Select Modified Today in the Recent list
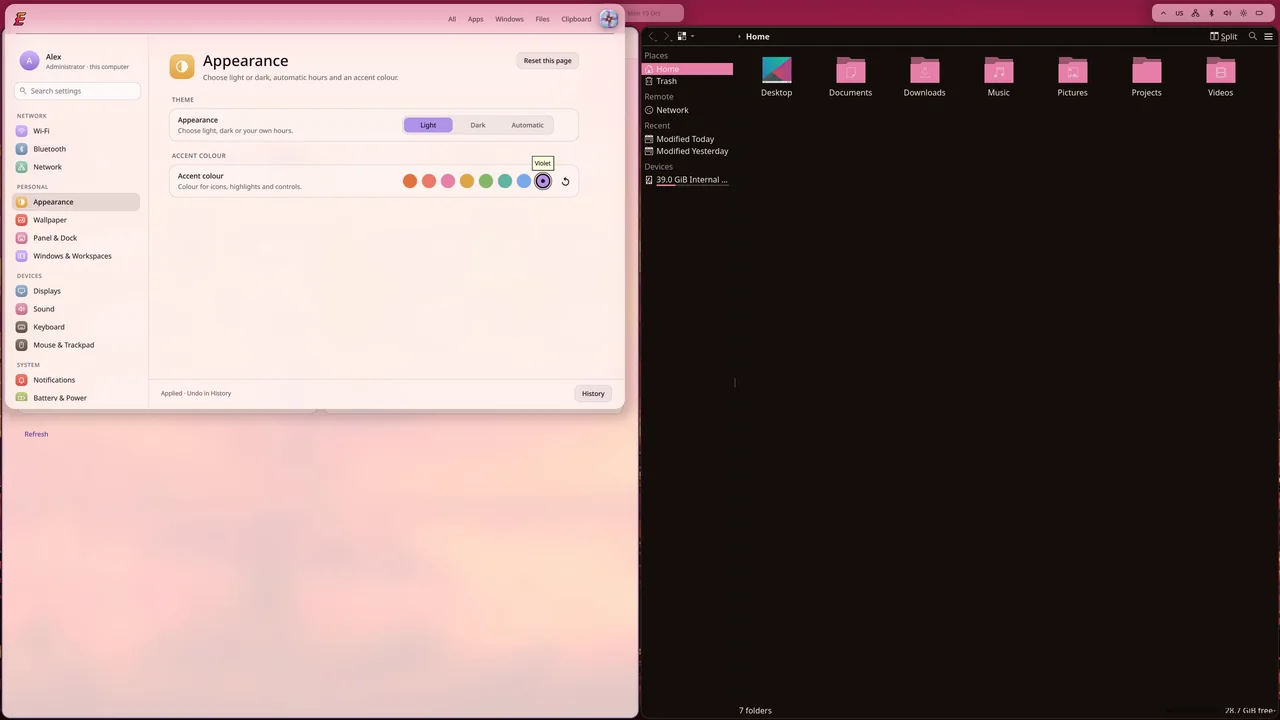Image resolution: width=1280 pixels, height=720 pixels. [687, 139]
